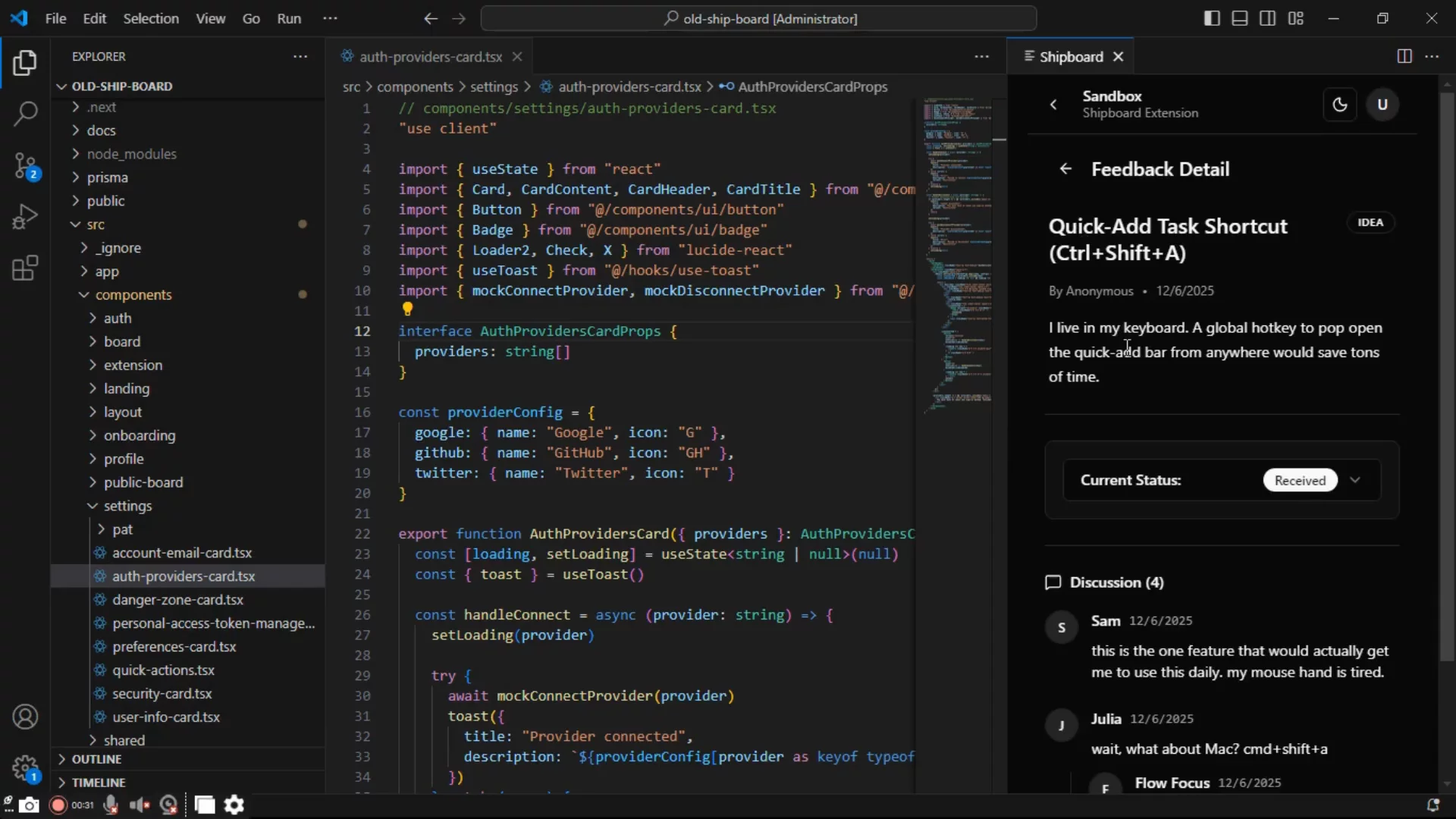
Task: Collapse the settings folder
Action: [127, 506]
